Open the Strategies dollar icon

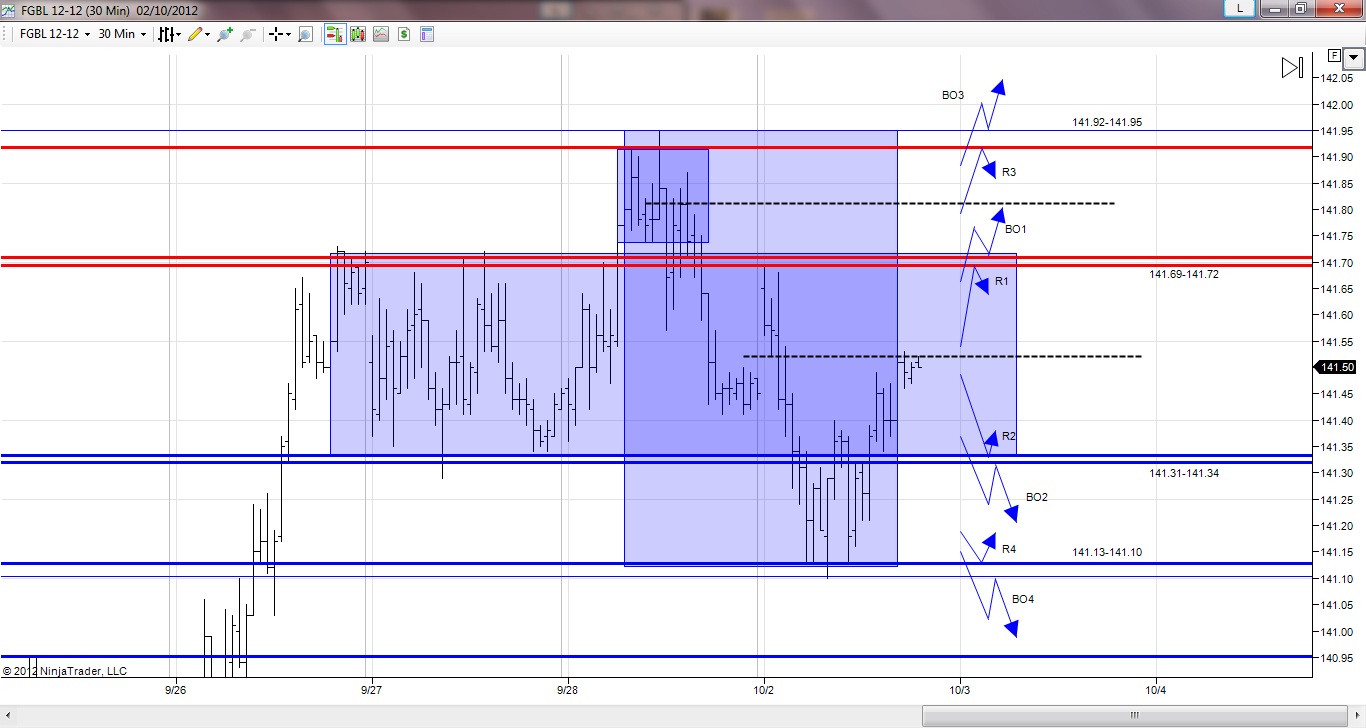tap(404, 34)
